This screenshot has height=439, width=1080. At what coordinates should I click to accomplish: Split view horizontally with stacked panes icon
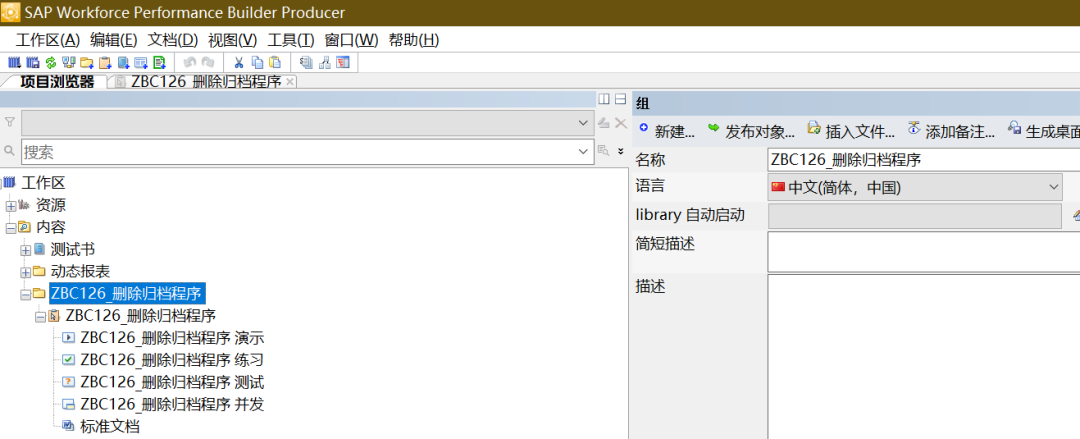click(621, 99)
